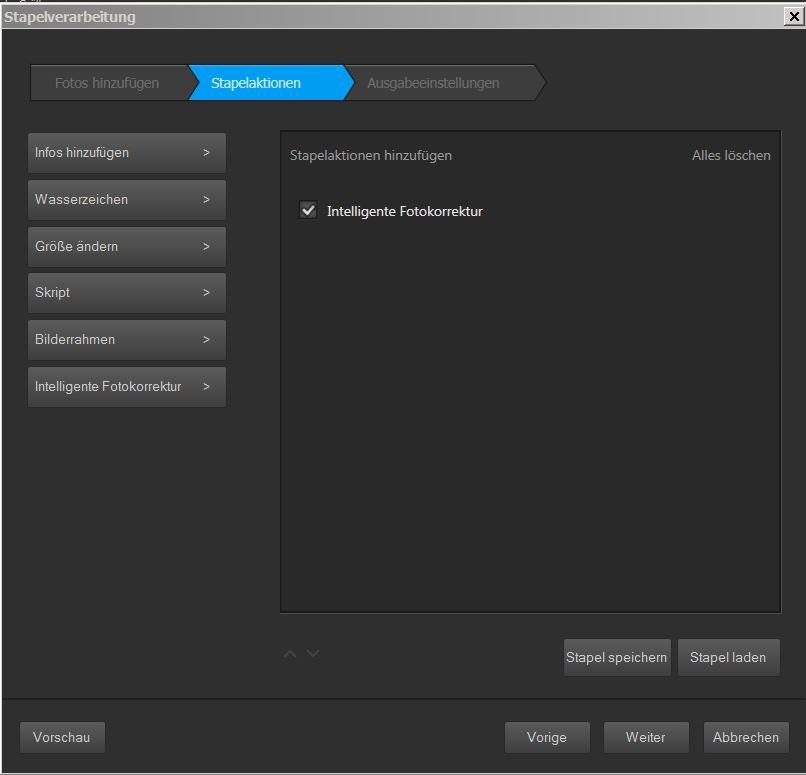The image size is (806, 775).
Task: Cancel the dialog with Abbrechen
Action: 746,738
